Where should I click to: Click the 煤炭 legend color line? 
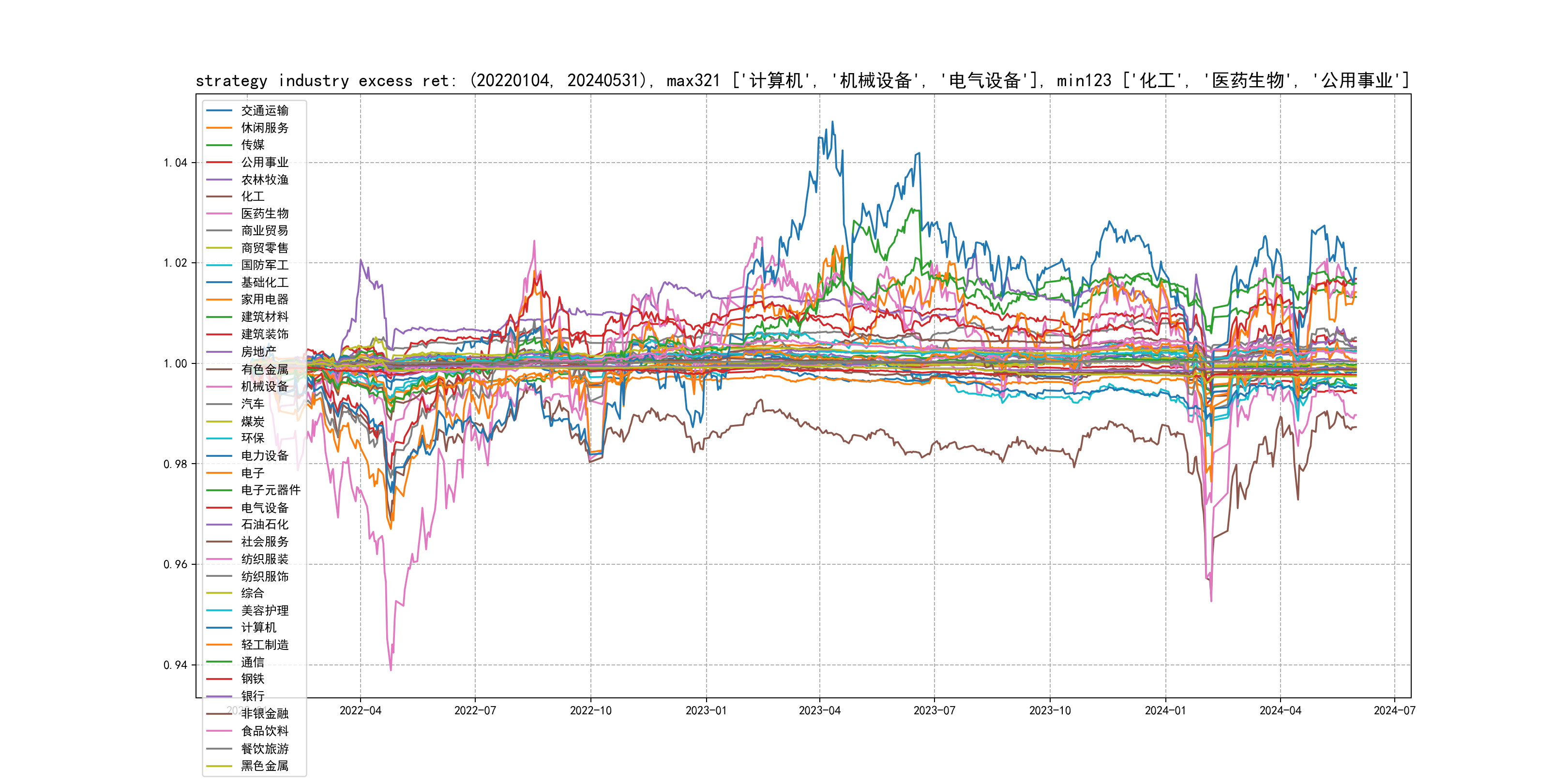tap(219, 421)
